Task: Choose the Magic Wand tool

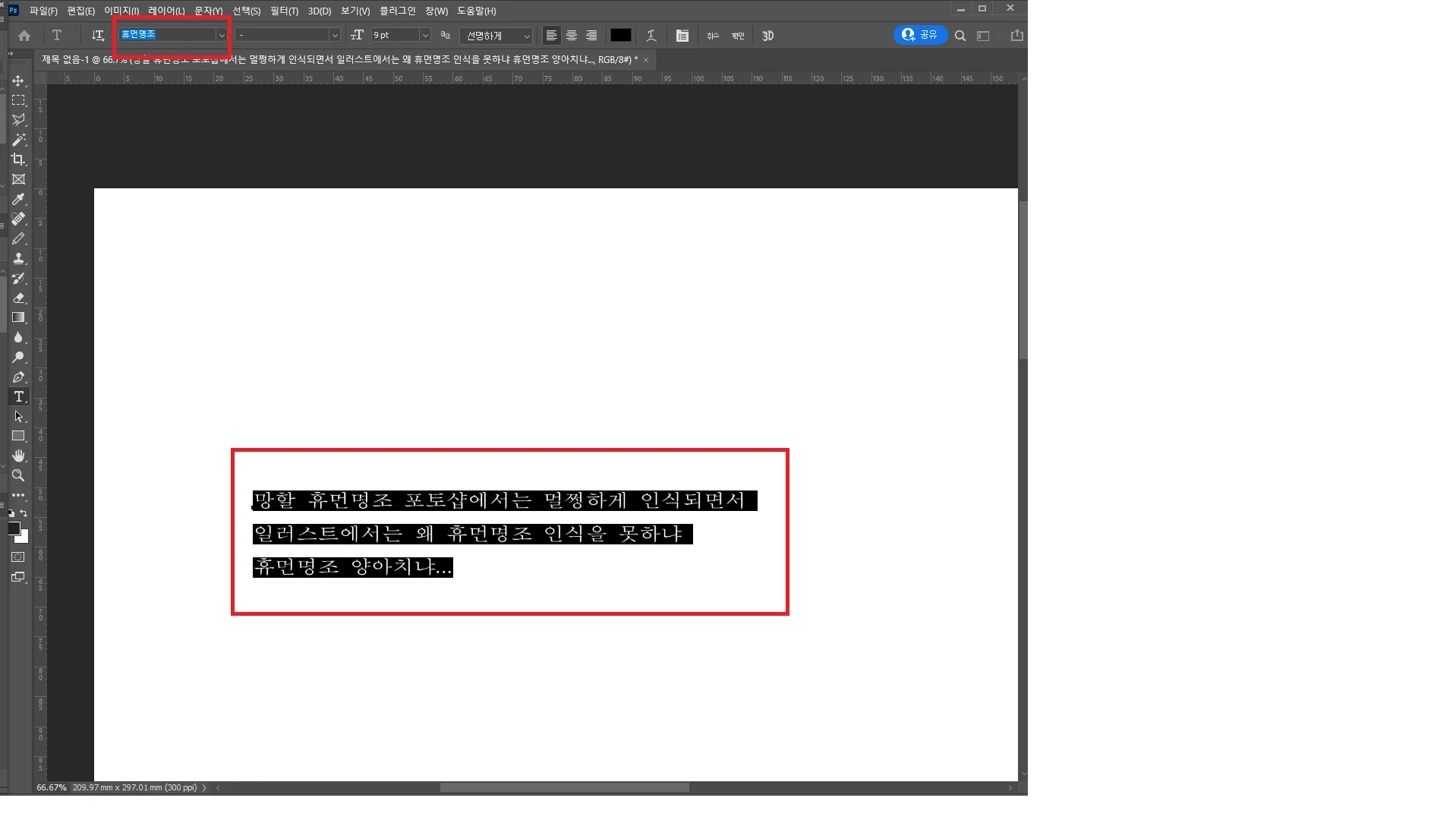Action: click(18, 140)
